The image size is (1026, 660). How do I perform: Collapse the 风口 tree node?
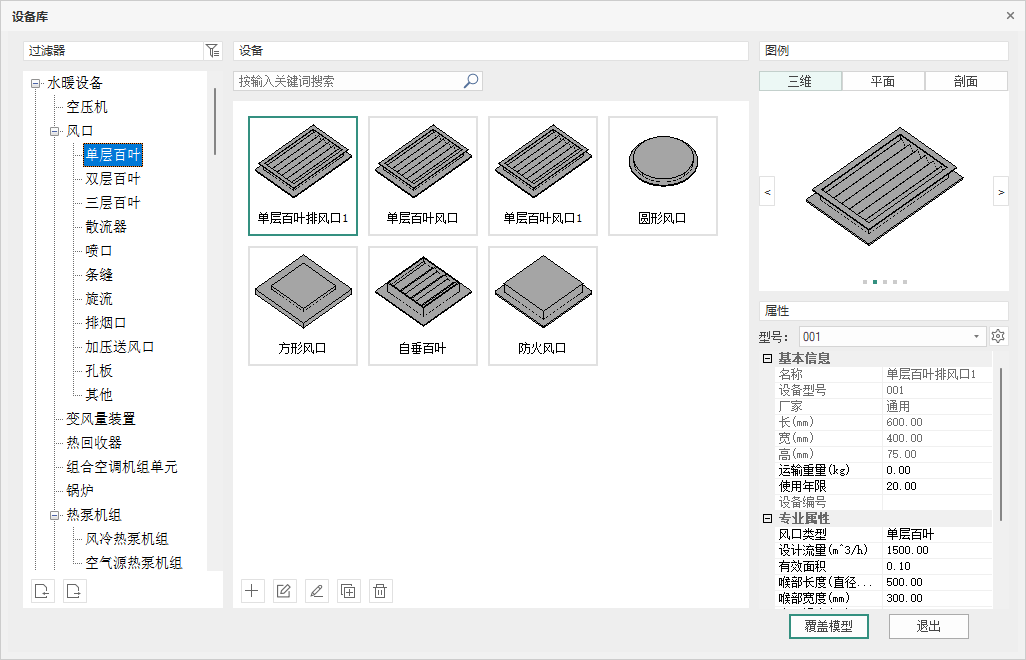click(55, 131)
